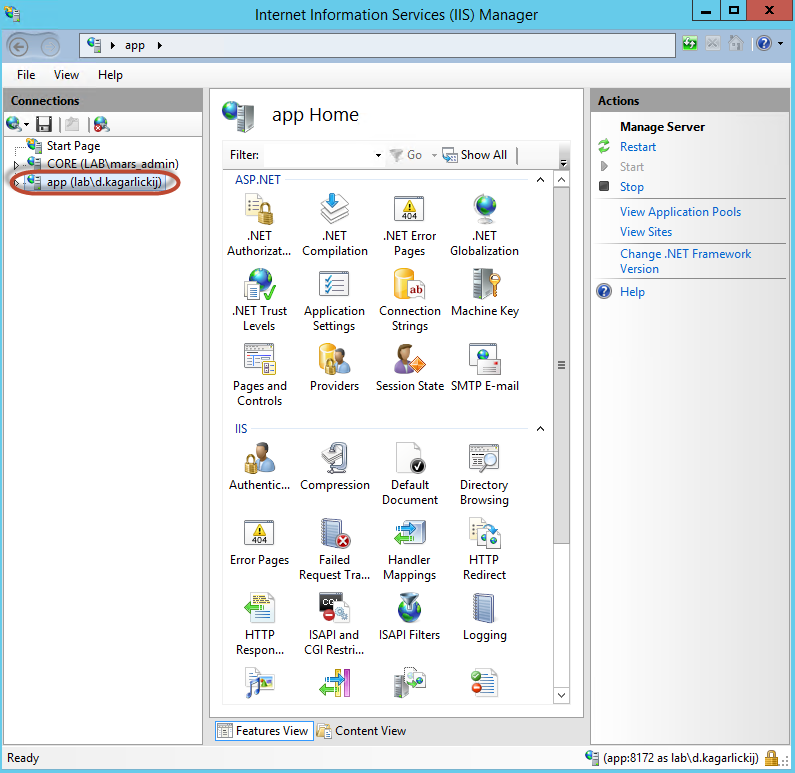Collapse the IIS features group
Viewport: 795px width, 773px height.
[x=540, y=429]
